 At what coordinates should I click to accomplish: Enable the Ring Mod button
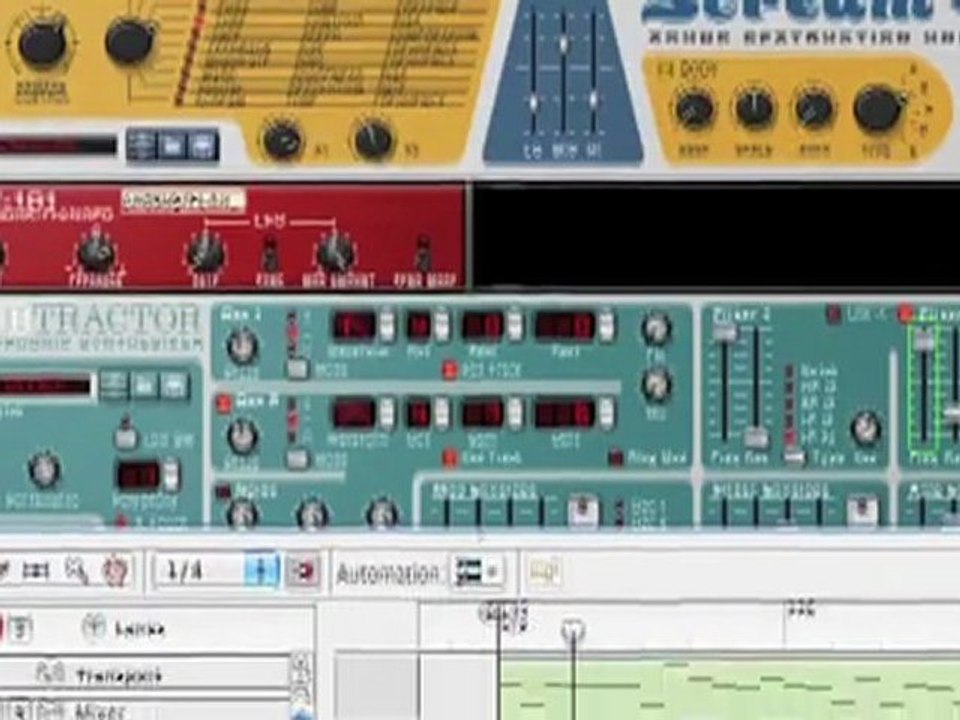[616, 458]
